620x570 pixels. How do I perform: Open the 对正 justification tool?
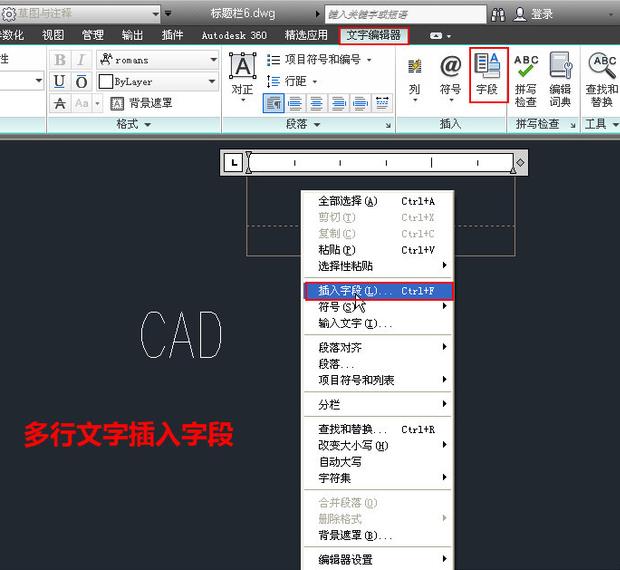[242, 78]
